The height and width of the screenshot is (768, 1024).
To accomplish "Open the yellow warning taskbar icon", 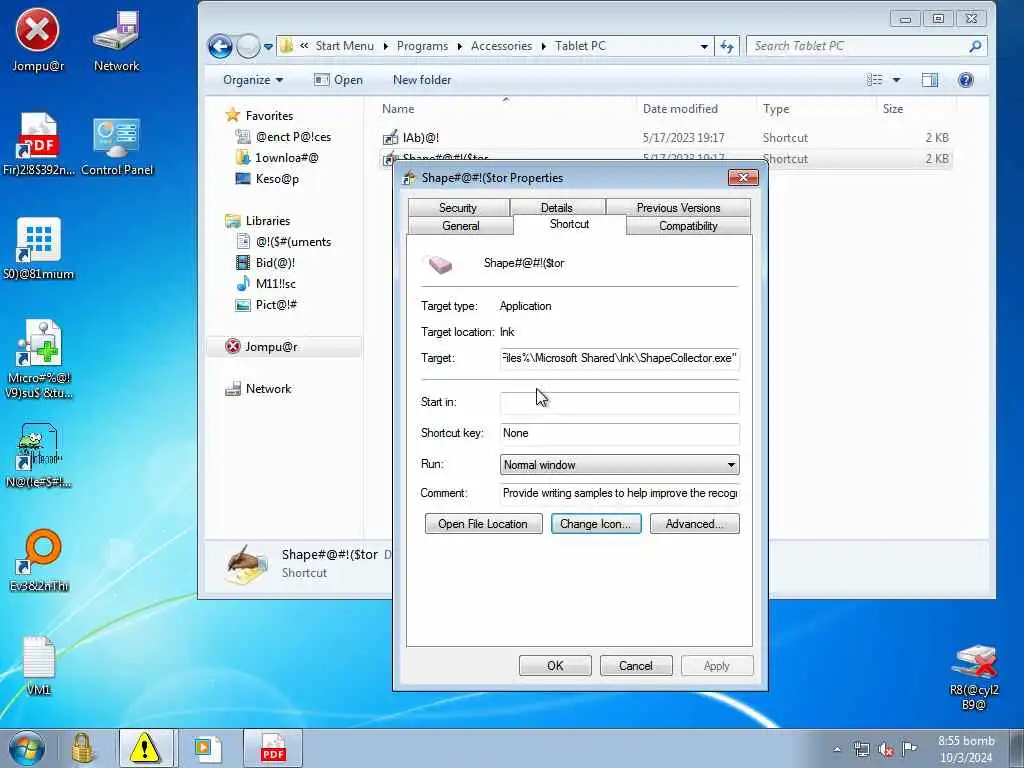I will [x=144, y=748].
